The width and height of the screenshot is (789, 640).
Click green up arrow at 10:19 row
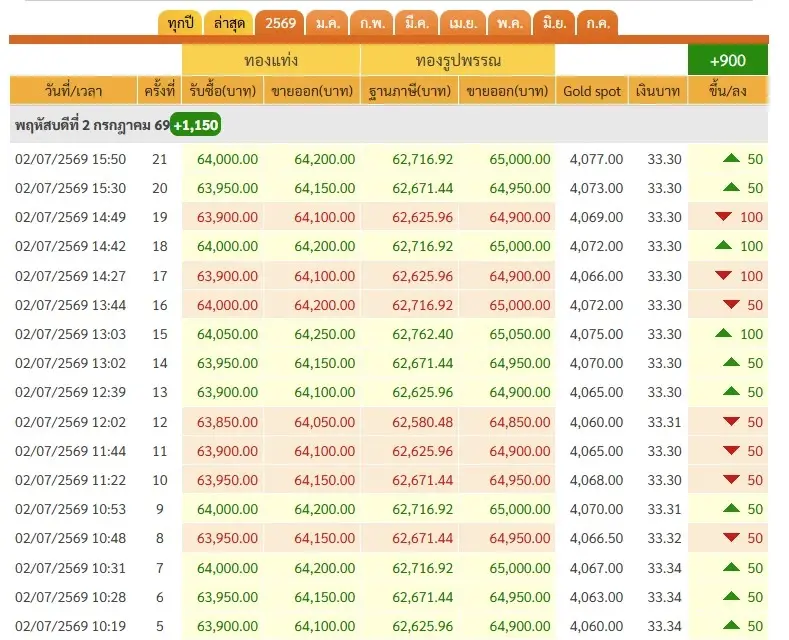click(x=731, y=625)
